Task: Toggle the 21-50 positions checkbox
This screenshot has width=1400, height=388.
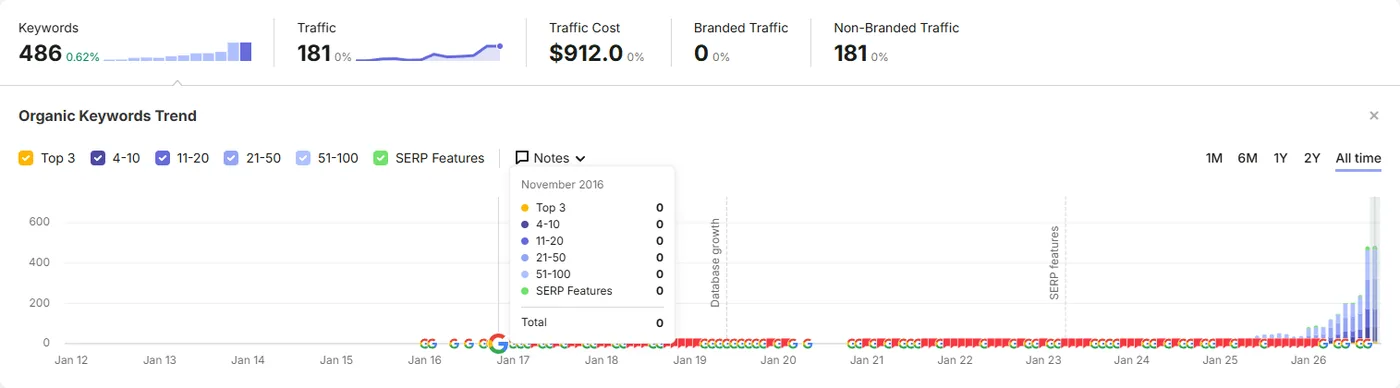Action: [231, 158]
